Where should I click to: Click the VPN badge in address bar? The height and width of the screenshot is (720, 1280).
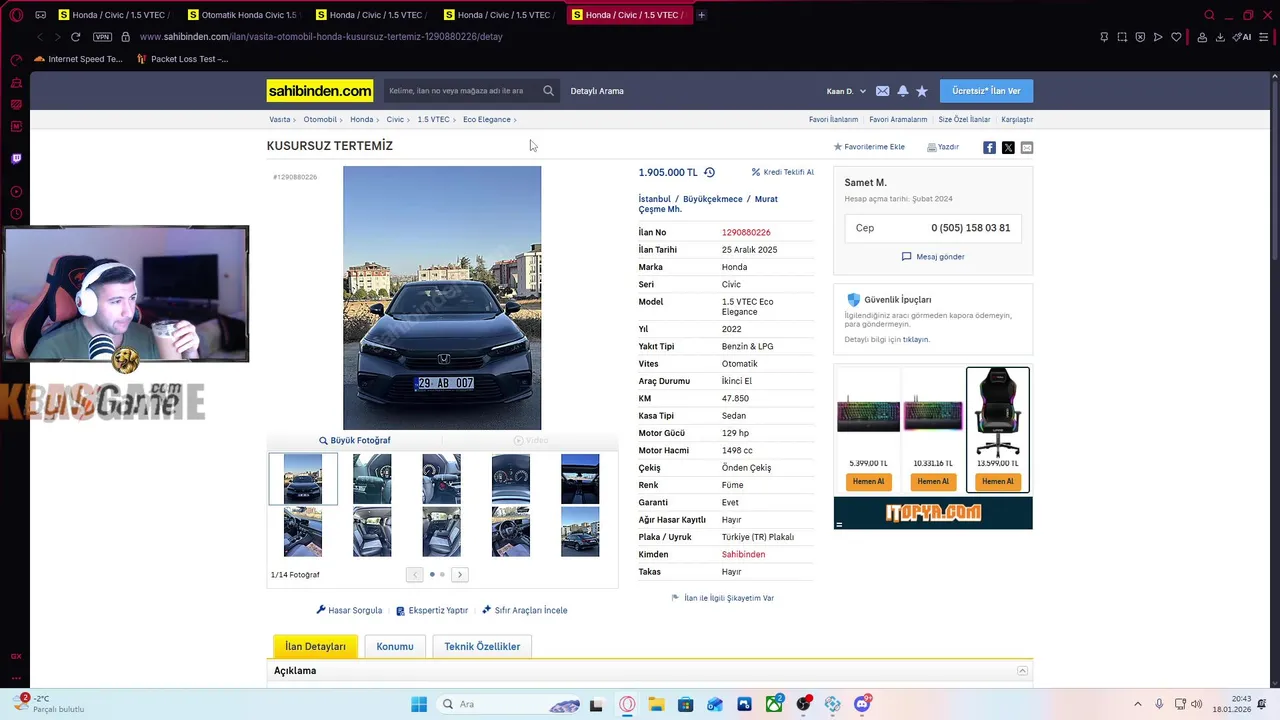pyautogui.click(x=102, y=37)
